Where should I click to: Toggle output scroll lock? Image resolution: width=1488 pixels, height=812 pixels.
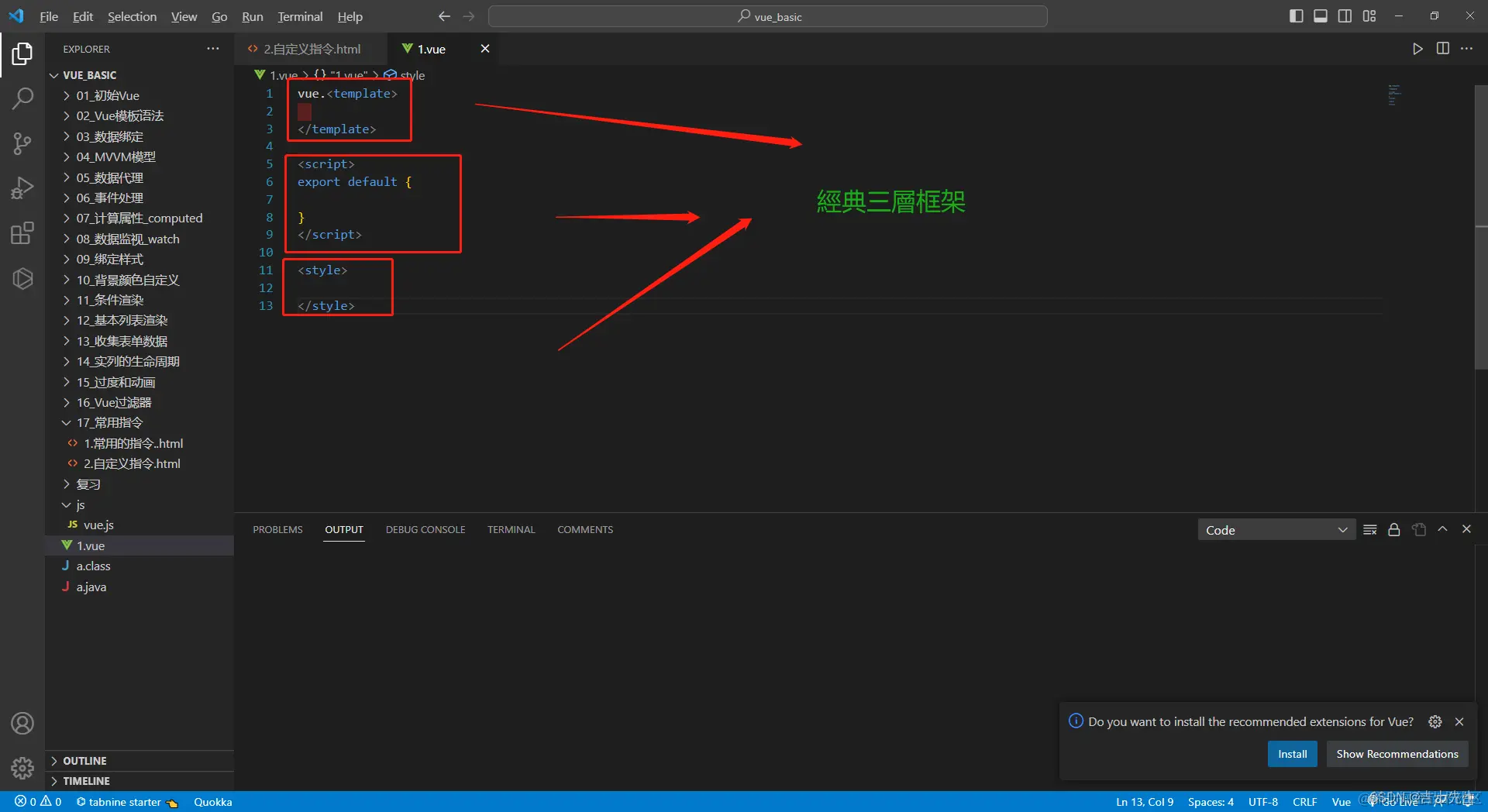1394,530
